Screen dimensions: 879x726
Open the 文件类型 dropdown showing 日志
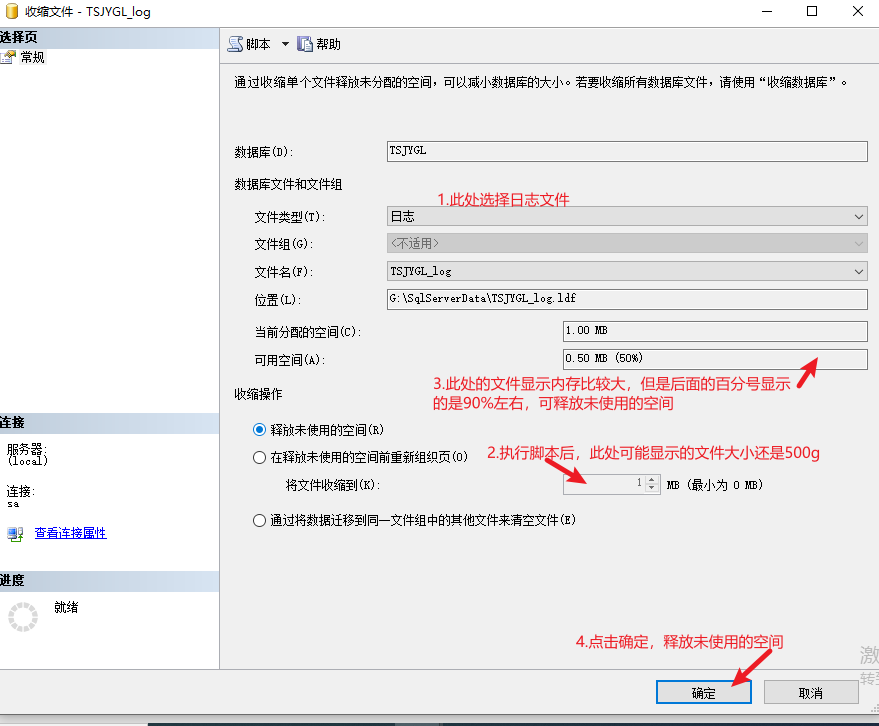tap(627, 216)
